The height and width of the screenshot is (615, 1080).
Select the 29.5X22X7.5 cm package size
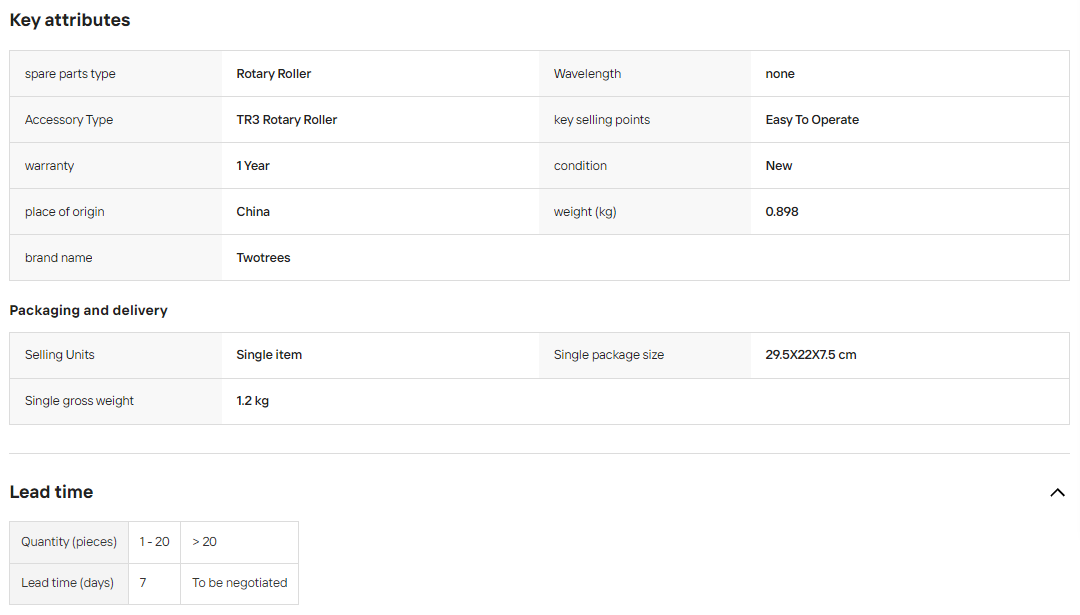[x=811, y=355]
